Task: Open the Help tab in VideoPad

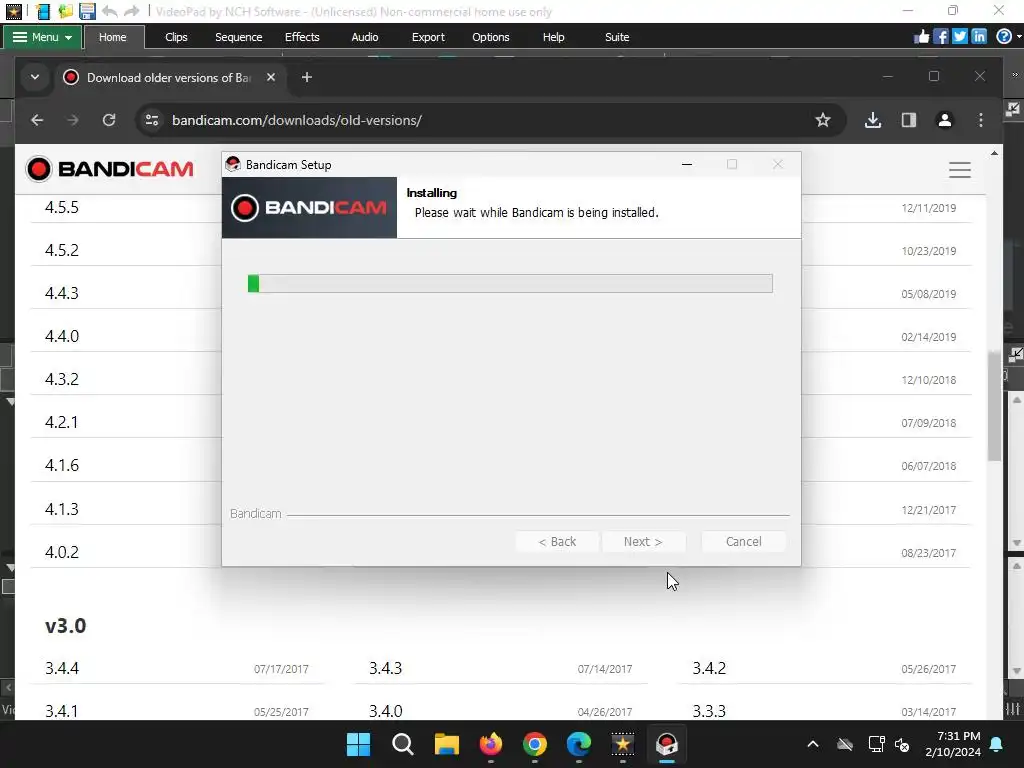Action: (553, 37)
